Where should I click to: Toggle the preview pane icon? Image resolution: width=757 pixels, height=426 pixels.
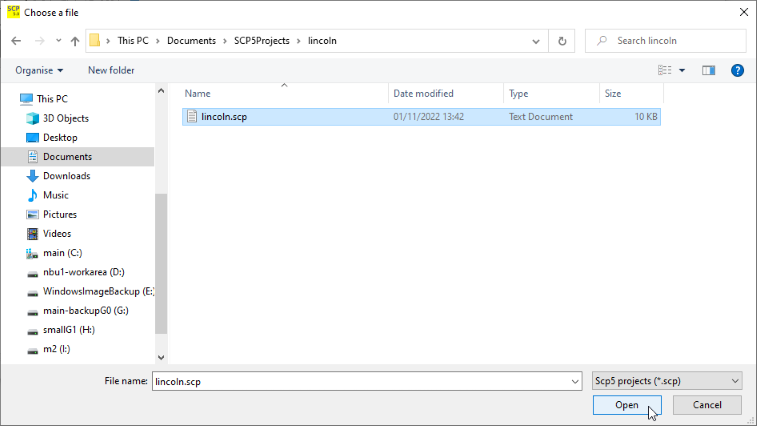(709, 70)
